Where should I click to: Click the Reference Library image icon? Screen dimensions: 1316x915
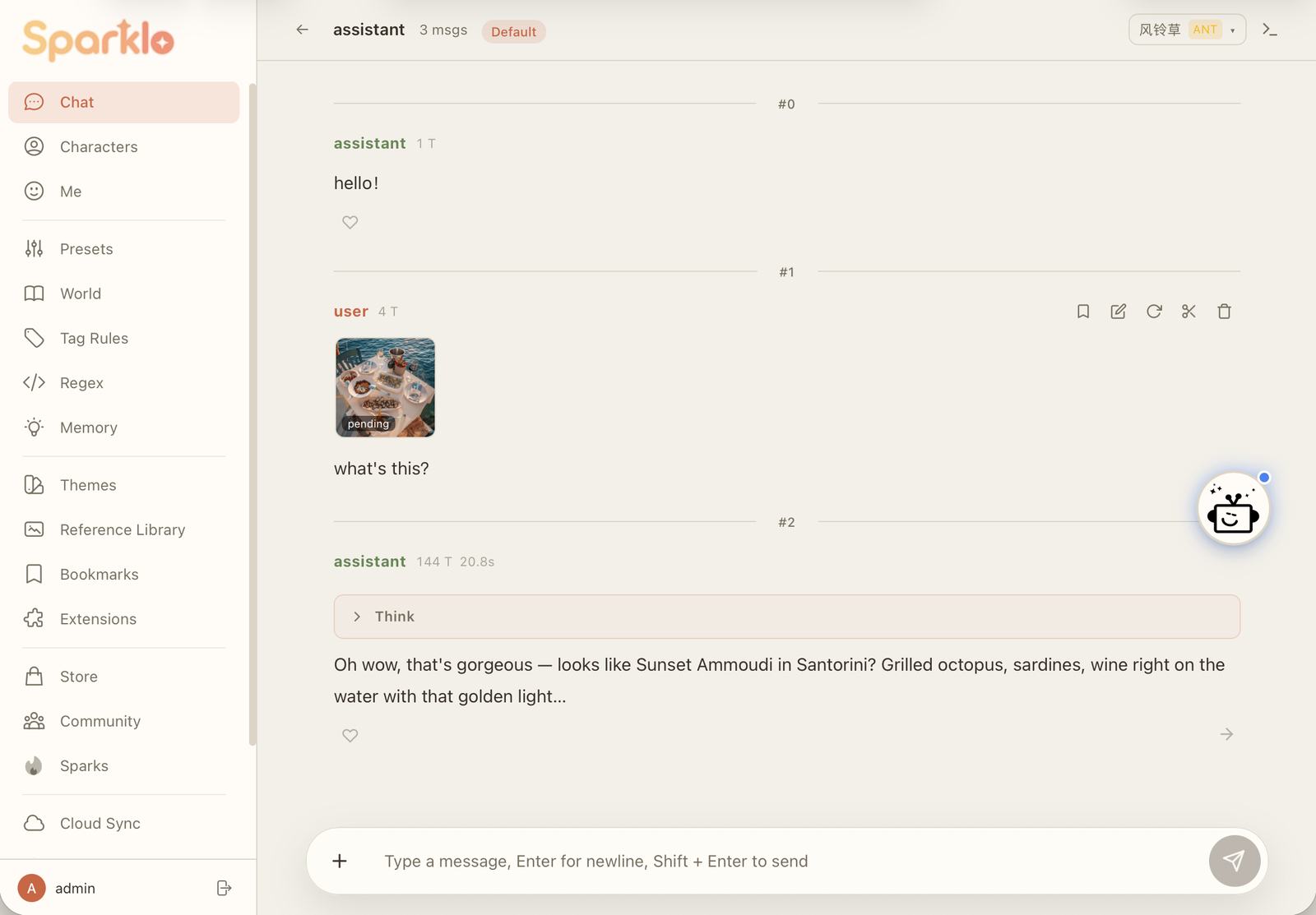[34, 529]
